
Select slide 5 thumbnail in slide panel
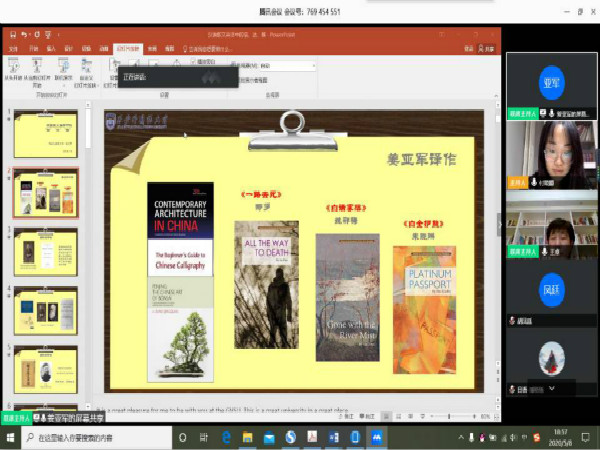tap(46, 370)
